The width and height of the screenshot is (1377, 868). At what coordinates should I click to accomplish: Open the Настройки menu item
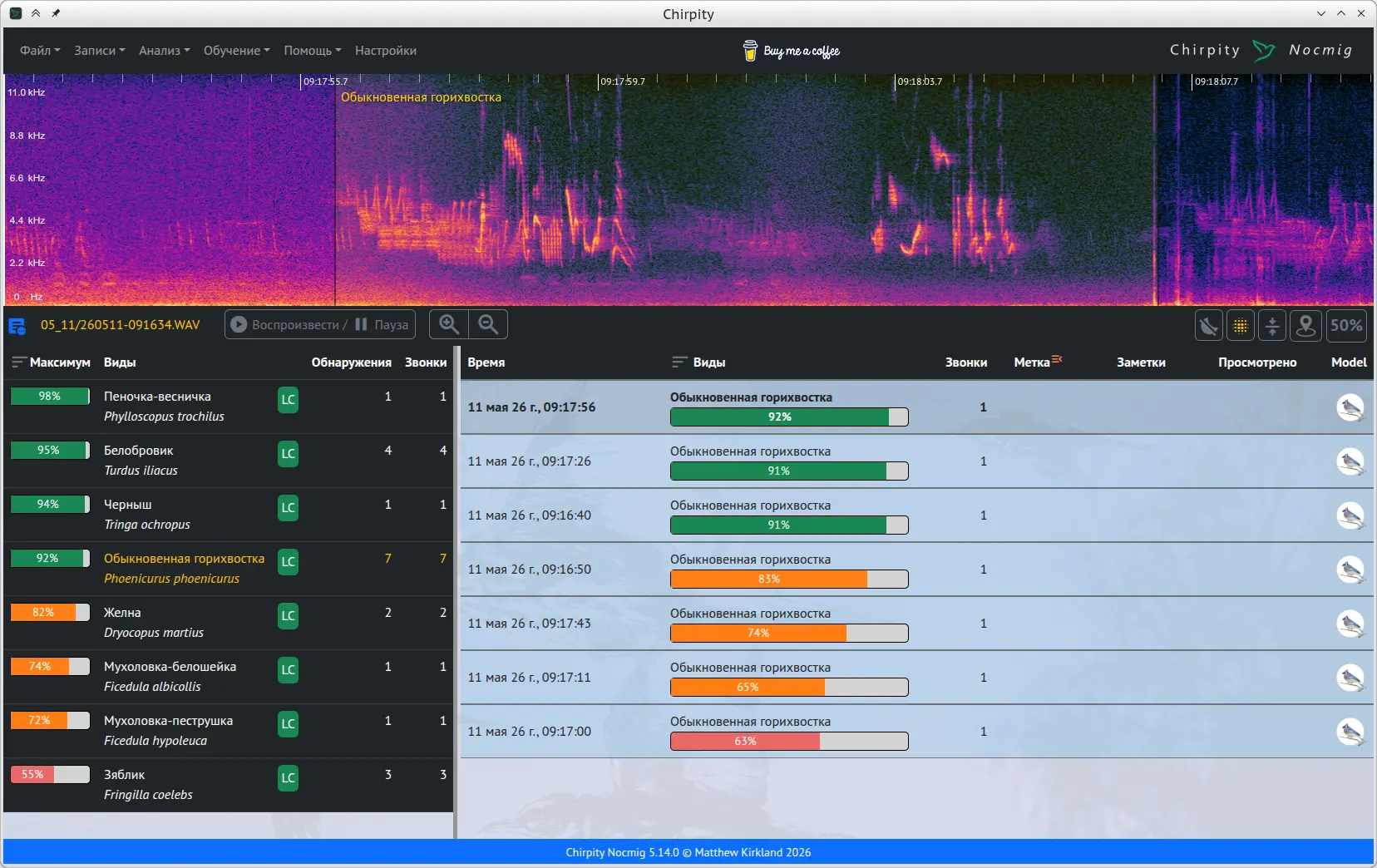point(386,51)
